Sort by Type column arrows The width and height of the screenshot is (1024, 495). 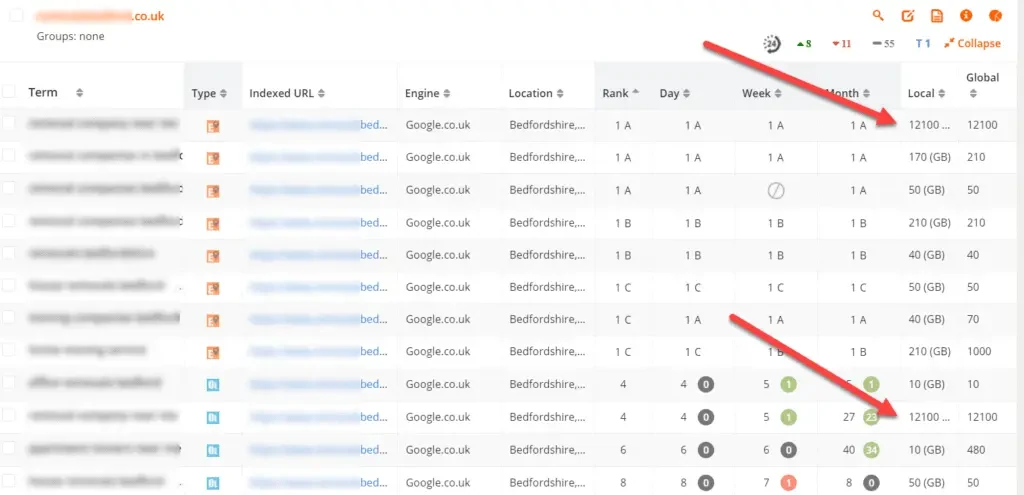223,93
